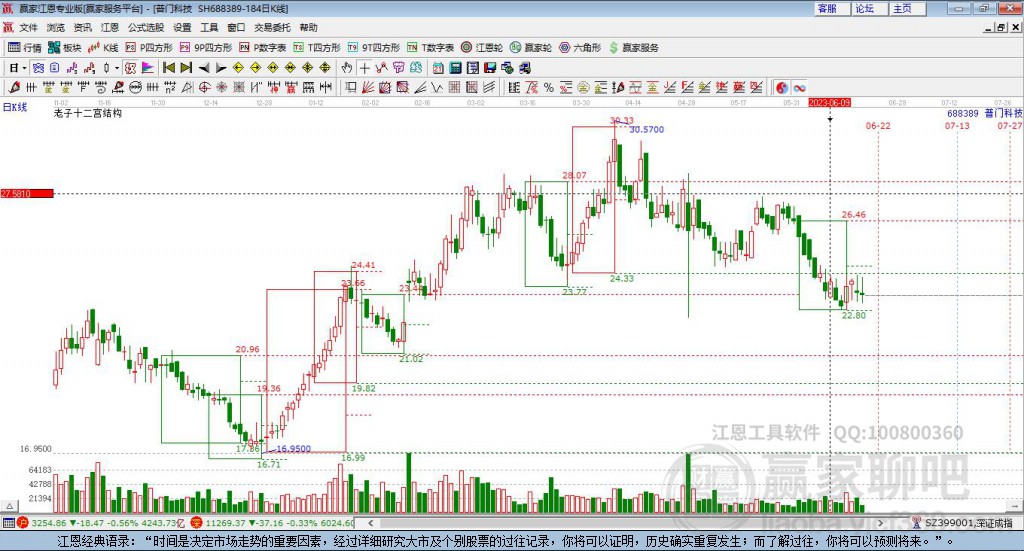Image resolution: width=1024 pixels, height=551 pixels.
Task: Open the 板块 sector view
Action: pyautogui.click(x=65, y=48)
